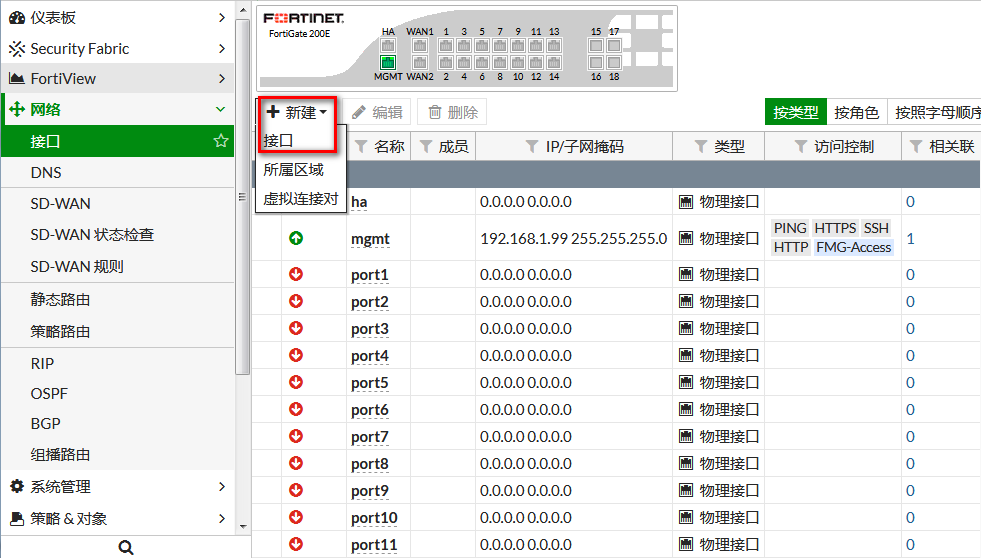Expand the FortiView menu chevron
The image size is (981, 558).
221,78
